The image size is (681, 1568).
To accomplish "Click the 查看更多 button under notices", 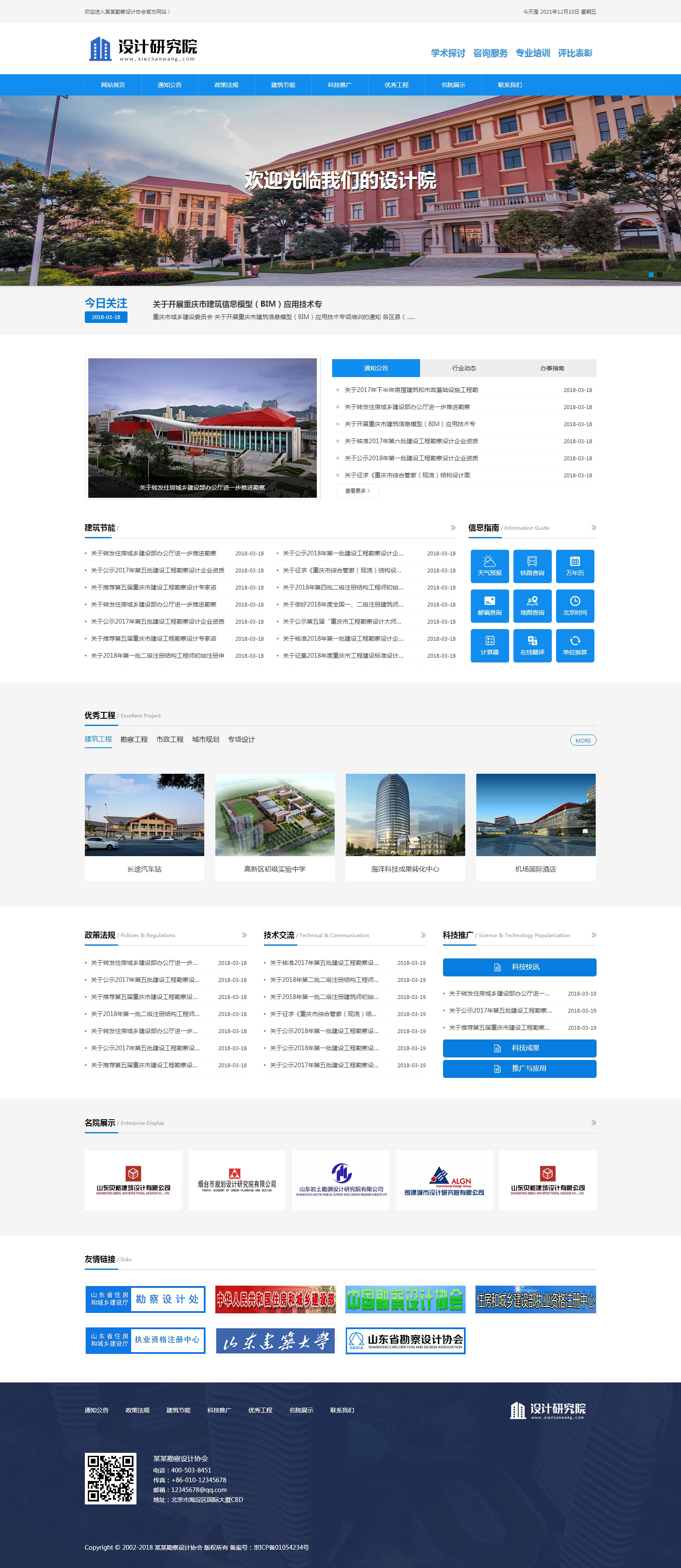I will (x=358, y=491).
